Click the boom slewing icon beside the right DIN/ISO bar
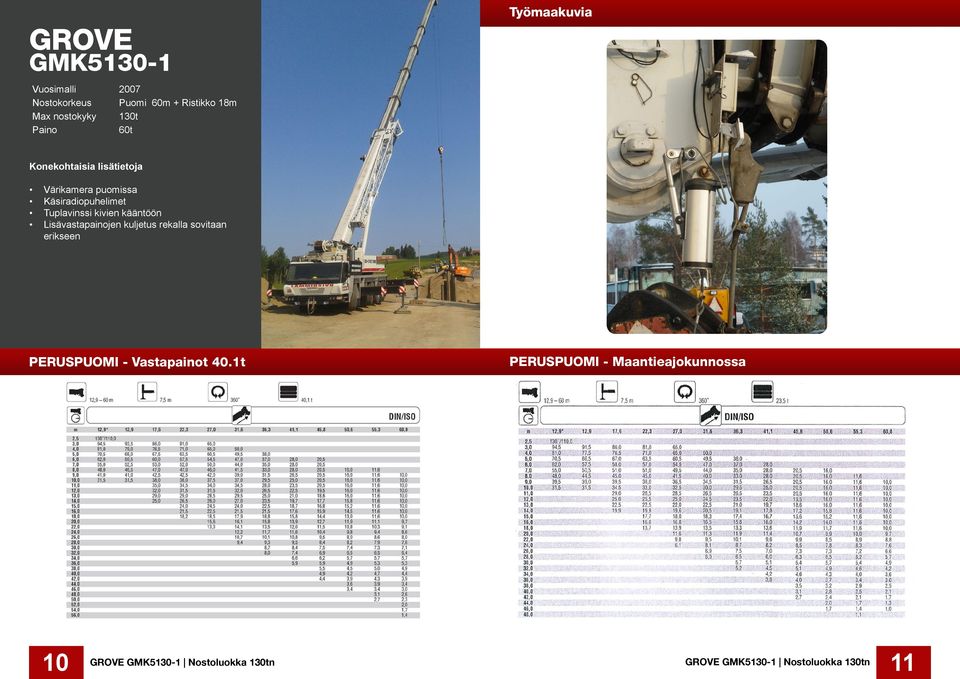 point(528,416)
